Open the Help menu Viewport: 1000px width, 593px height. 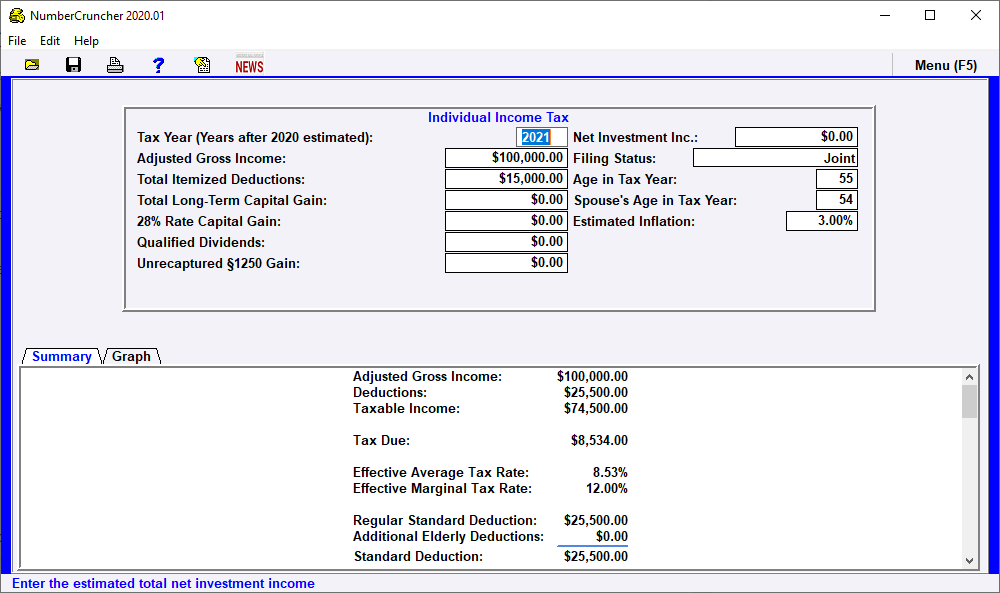pos(86,41)
